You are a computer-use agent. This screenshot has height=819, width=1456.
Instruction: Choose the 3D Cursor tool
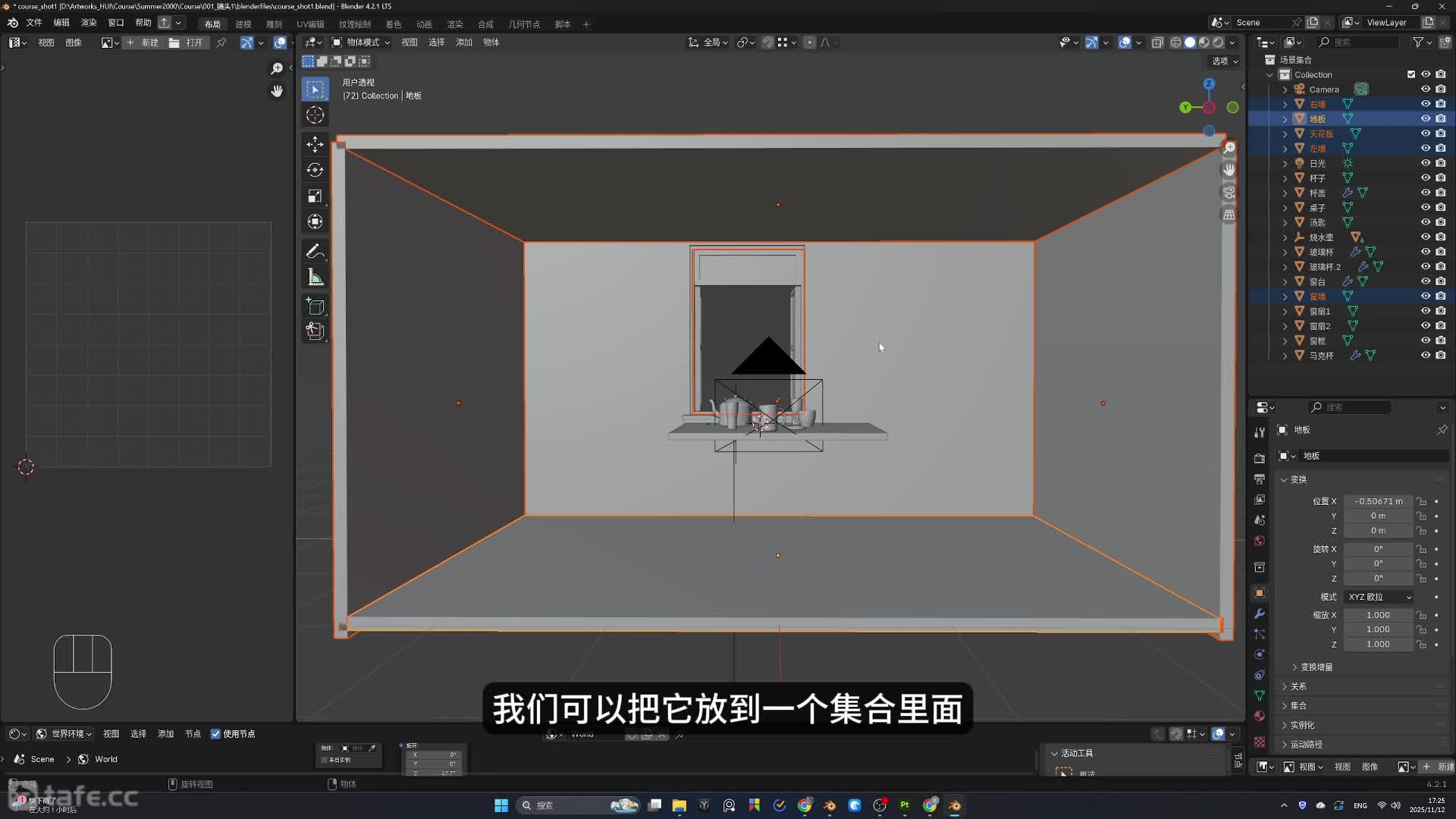point(315,115)
